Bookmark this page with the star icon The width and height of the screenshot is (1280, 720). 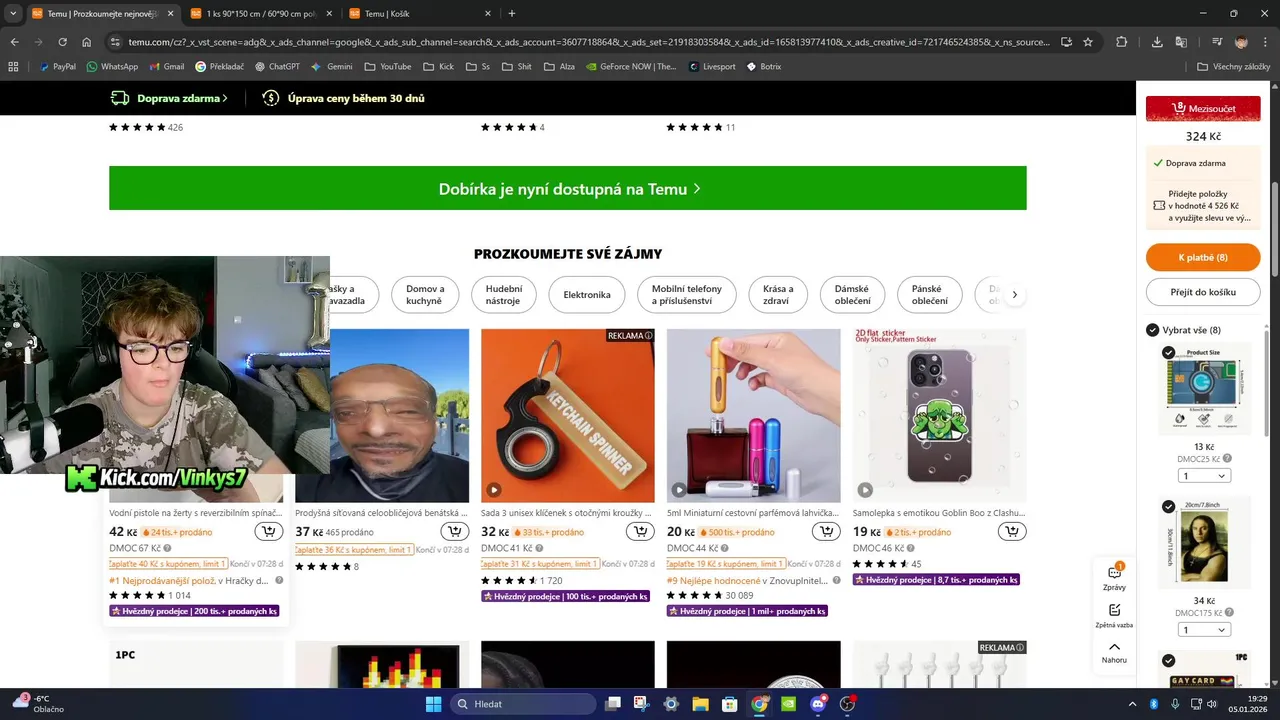(1088, 42)
